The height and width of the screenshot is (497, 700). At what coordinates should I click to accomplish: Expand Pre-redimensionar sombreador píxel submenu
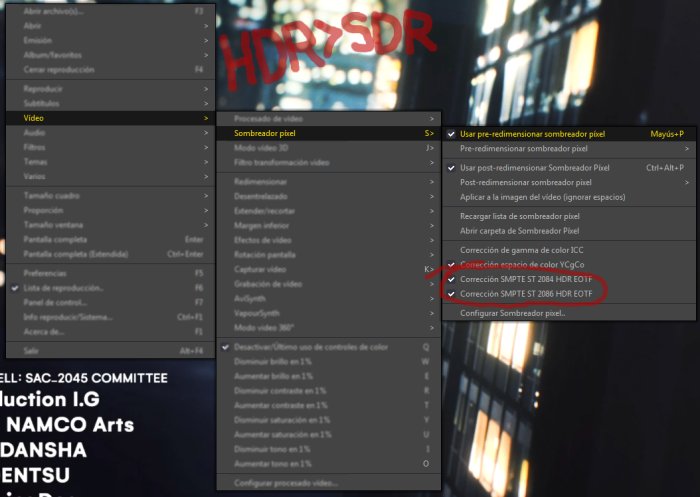(569, 149)
